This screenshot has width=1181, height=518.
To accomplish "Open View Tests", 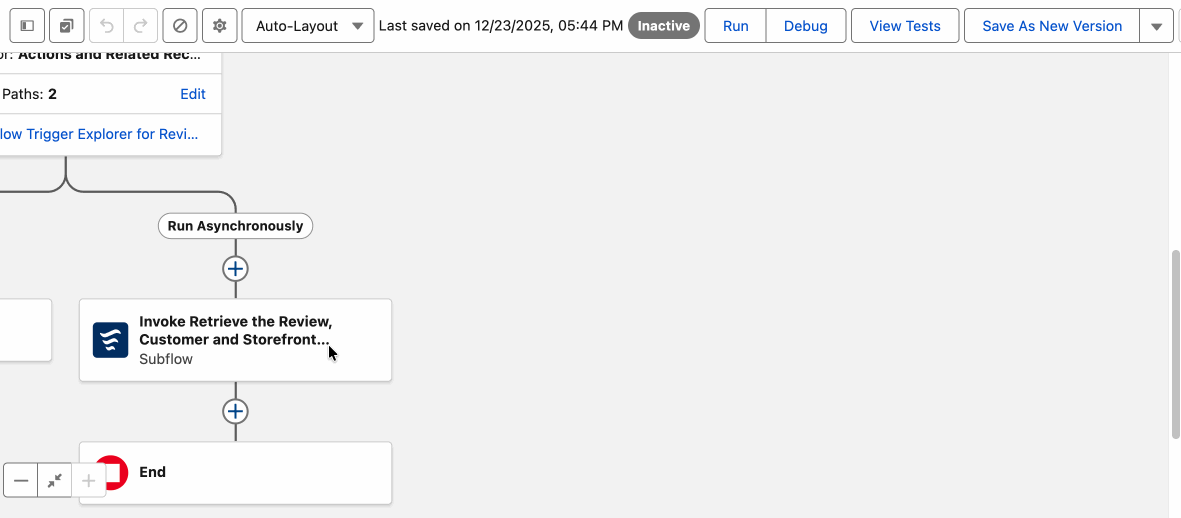I will point(905,26).
